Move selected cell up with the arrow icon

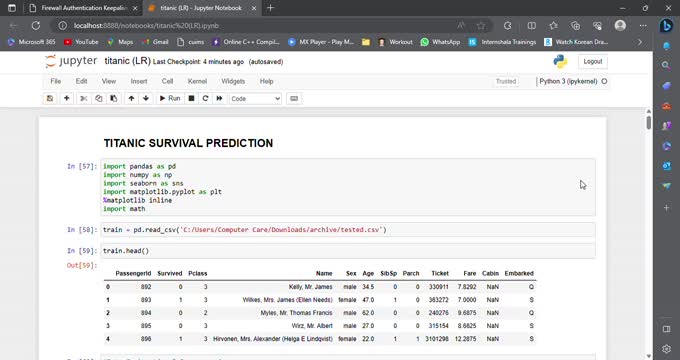[131, 98]
